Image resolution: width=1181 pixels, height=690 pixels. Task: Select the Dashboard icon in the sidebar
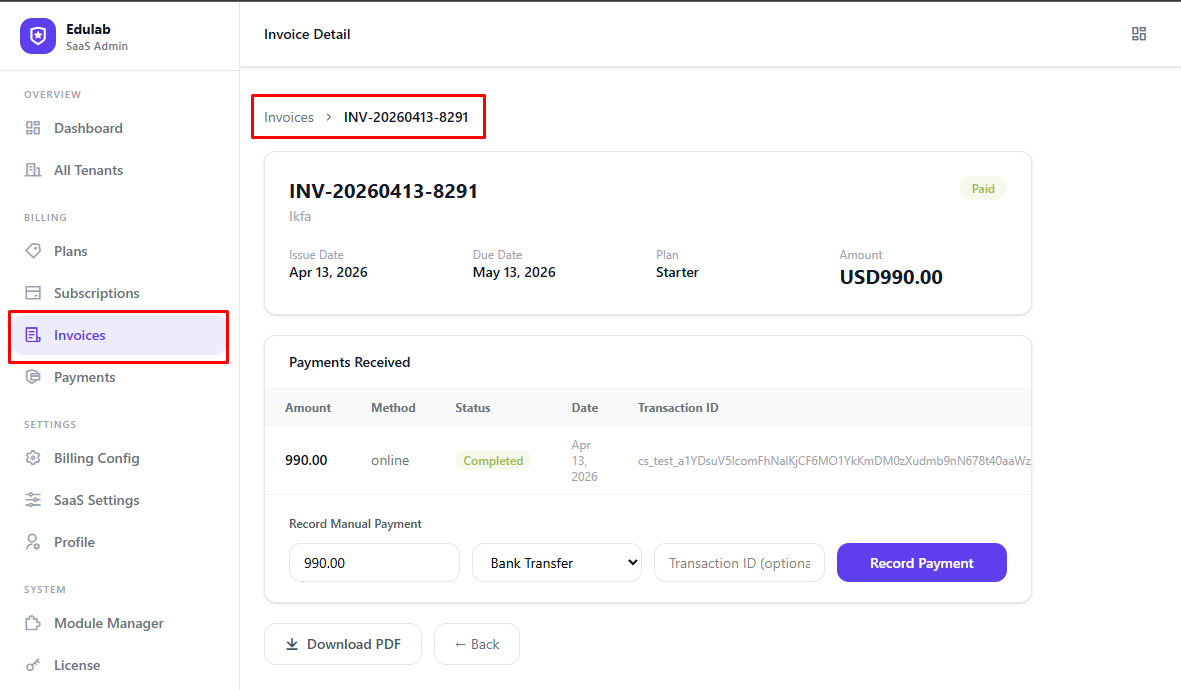pyautogui.click(x=35, y=128)
